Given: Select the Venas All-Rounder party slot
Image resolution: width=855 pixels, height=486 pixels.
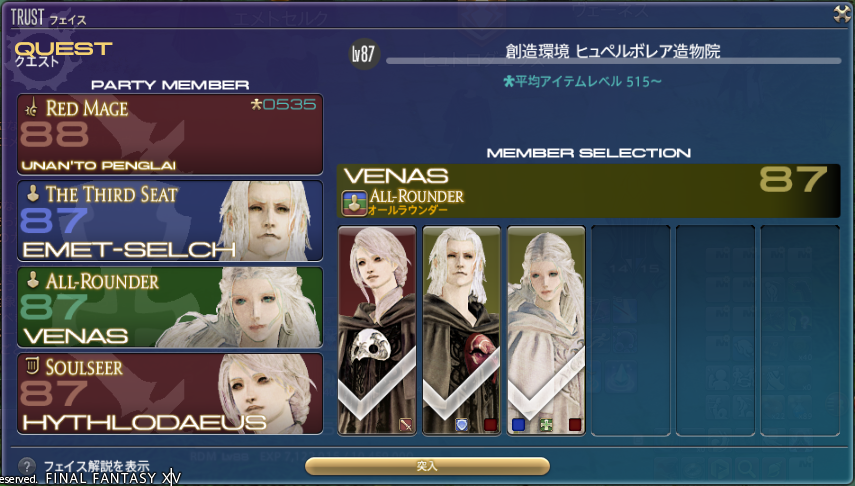Looking at the screenshot, I should pos(170,307).
